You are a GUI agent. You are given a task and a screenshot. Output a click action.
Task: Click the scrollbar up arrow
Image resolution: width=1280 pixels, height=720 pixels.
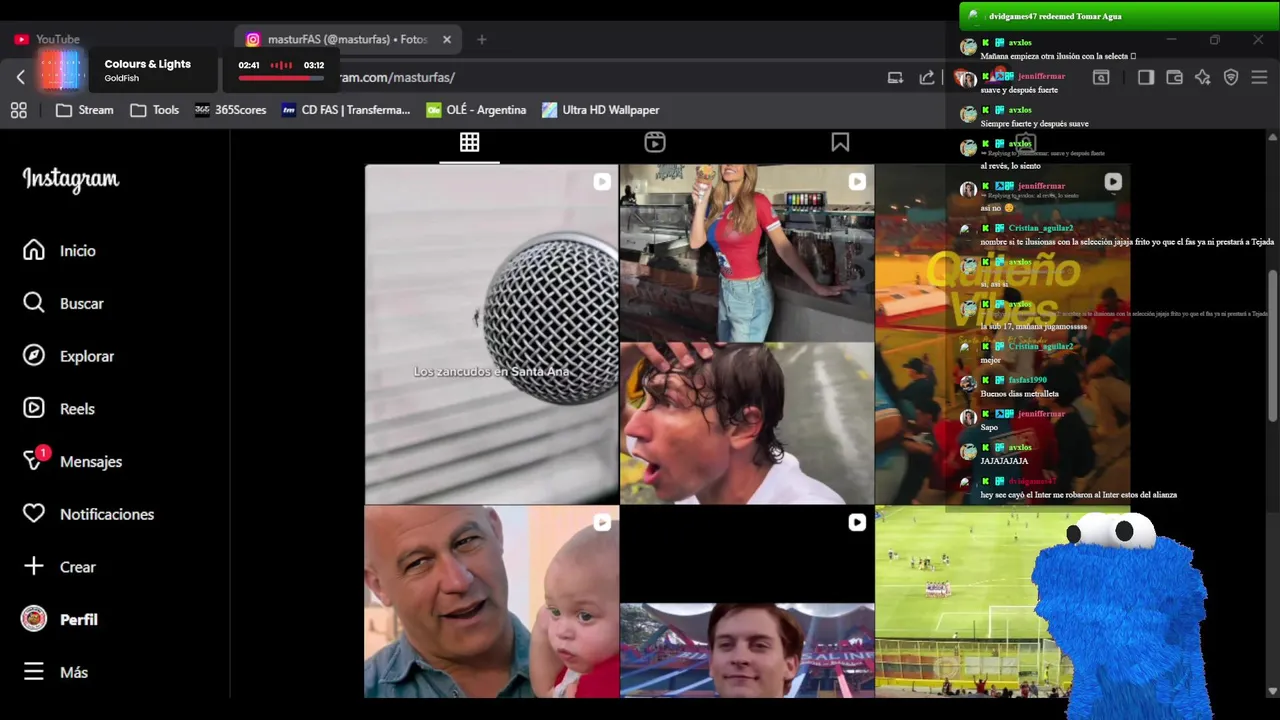[1273, 136]
